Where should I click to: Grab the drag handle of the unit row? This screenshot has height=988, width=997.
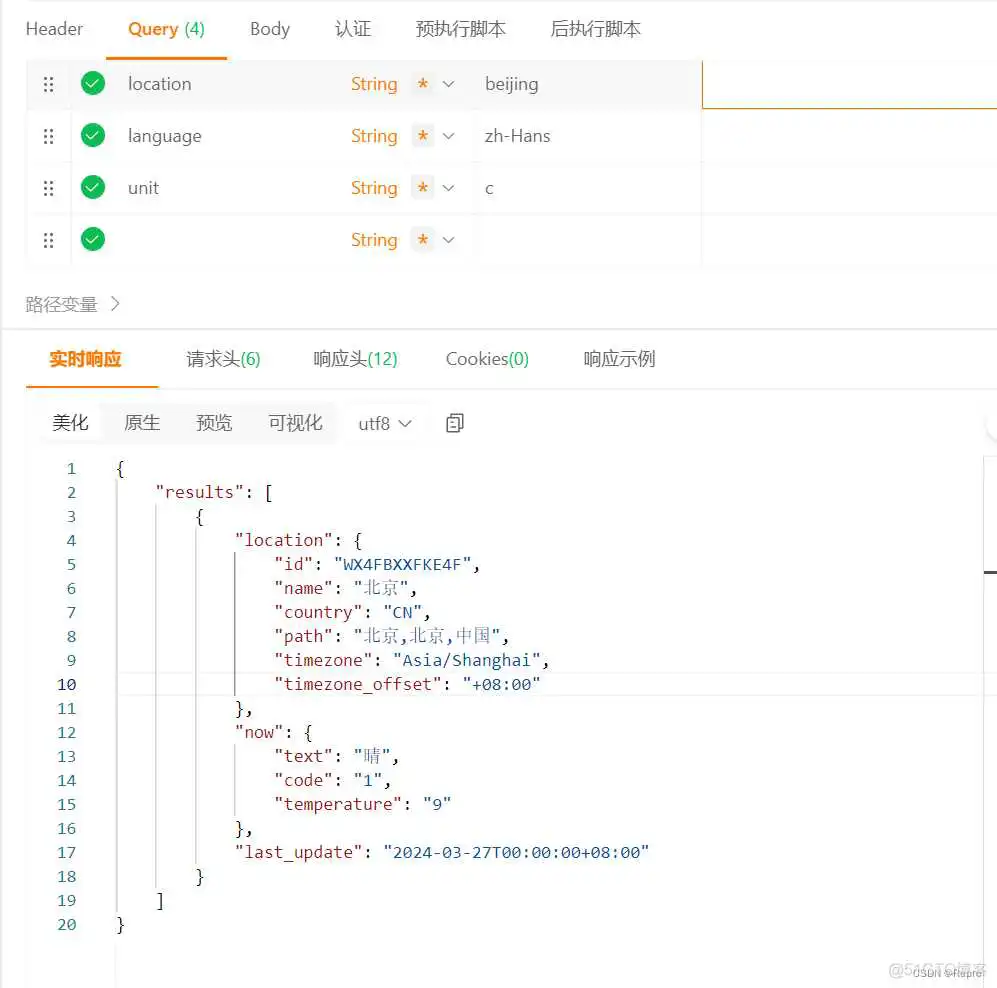[x=48, y=188]
